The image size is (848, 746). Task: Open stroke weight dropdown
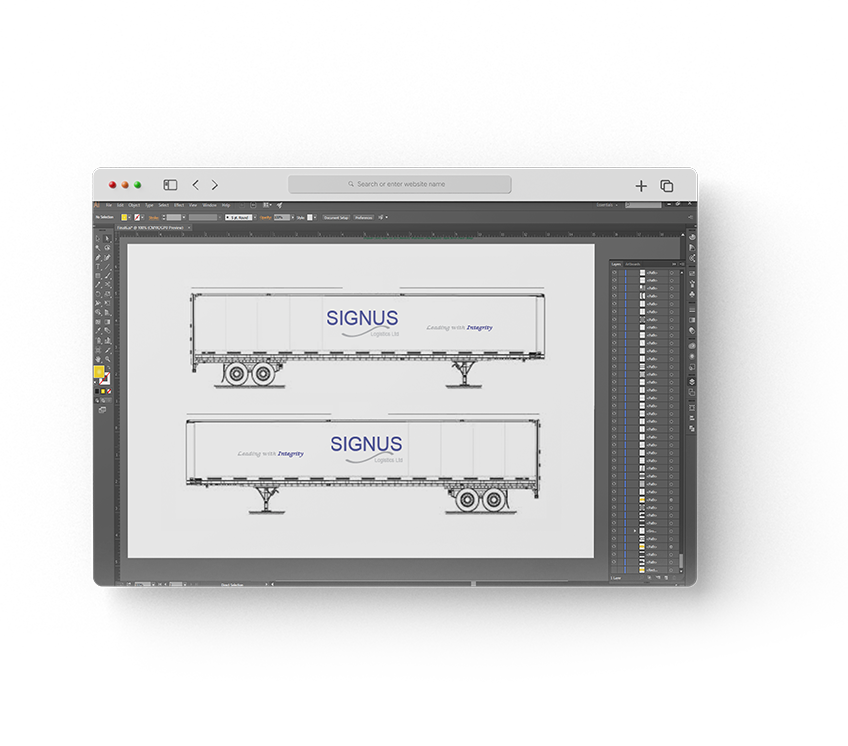click(184, 217)
